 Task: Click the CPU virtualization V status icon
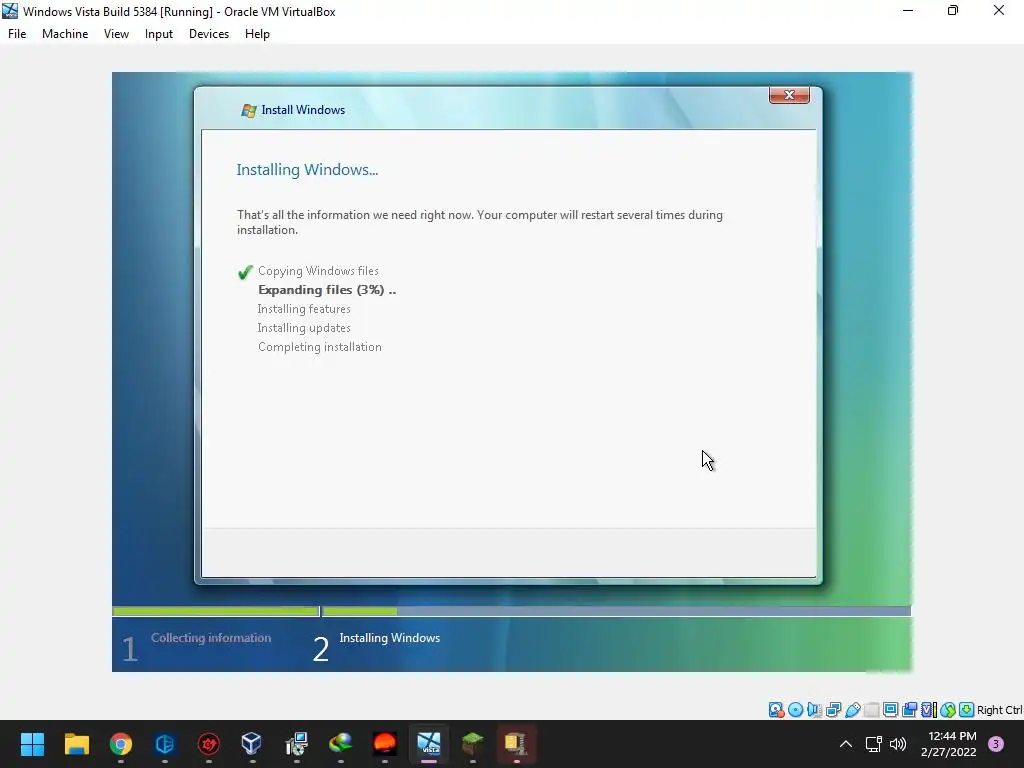[x=928, y=710]
